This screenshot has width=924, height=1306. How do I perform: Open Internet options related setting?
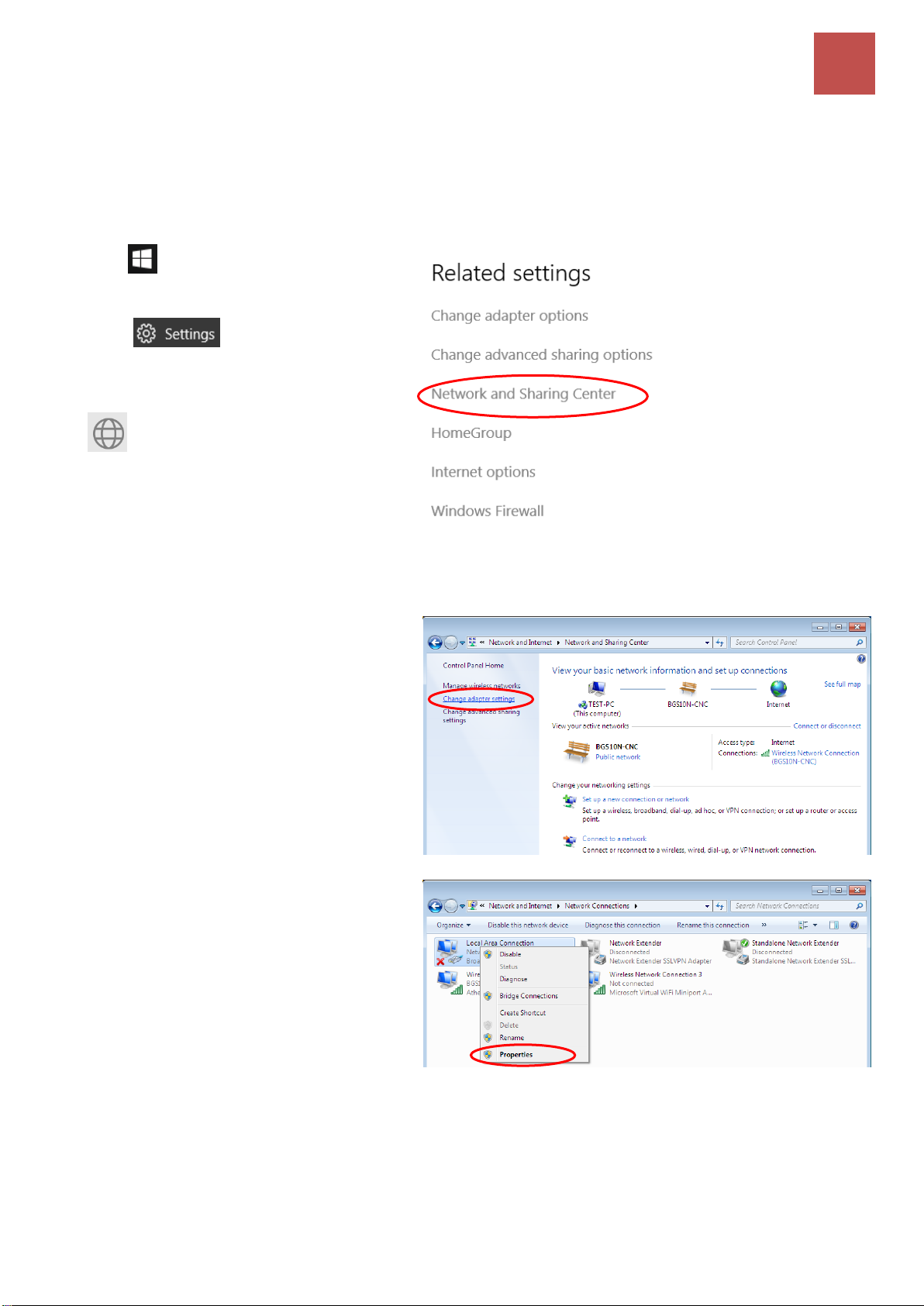point(483,472)
